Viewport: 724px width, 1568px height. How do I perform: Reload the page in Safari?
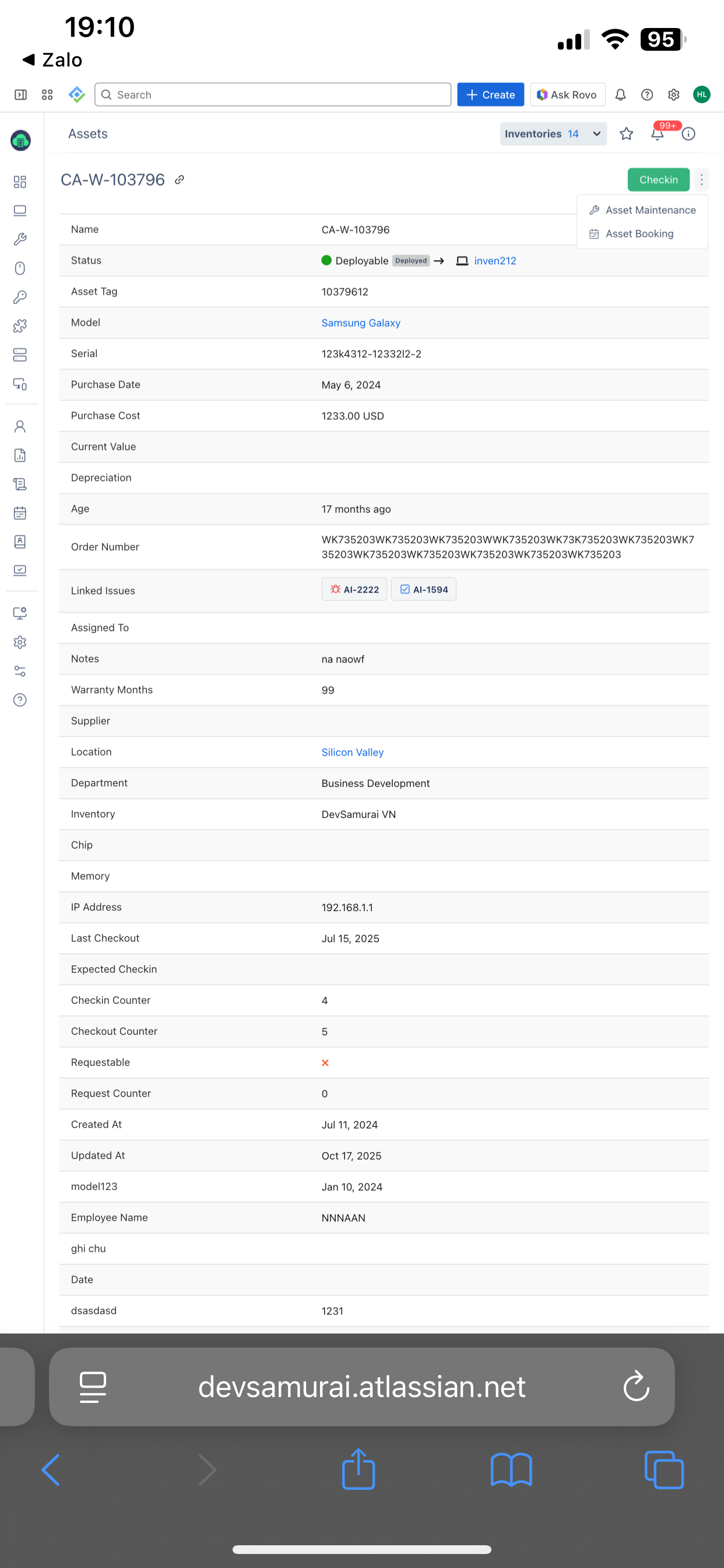pyautogui.click(x=636, y=1386)
